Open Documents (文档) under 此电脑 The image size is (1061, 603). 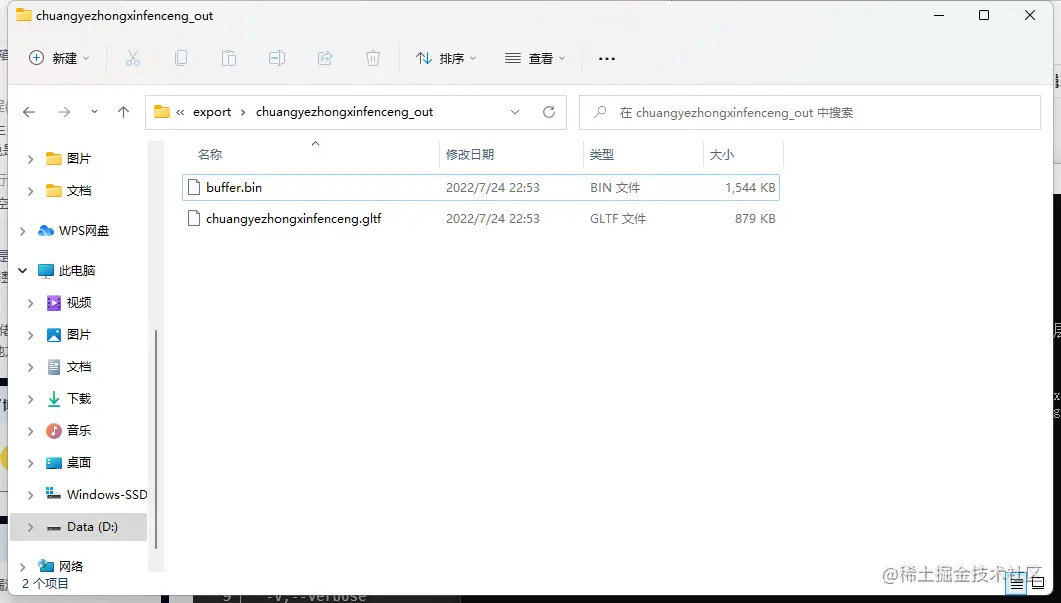pos(68,367)
